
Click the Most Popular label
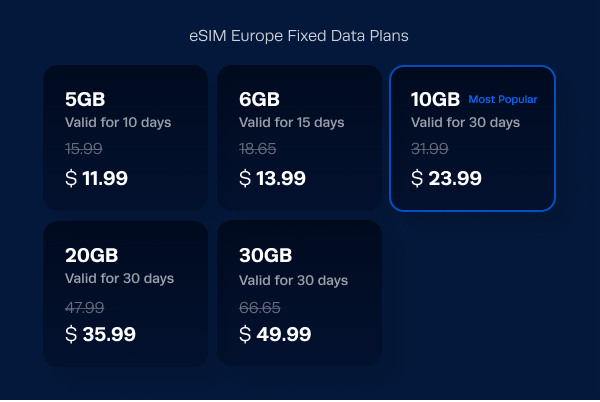tap(503, 99)
